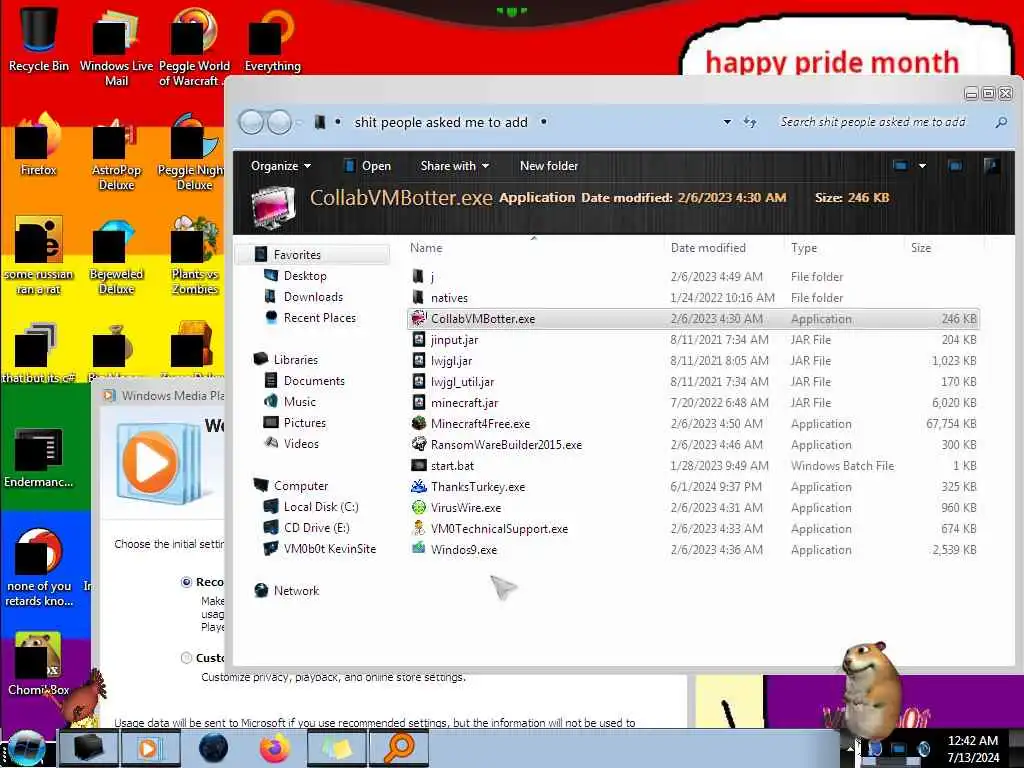The image size is (1024, 768).
Task: Open 'some russian ran a rat' desktop icon
Action: [39, 257]
